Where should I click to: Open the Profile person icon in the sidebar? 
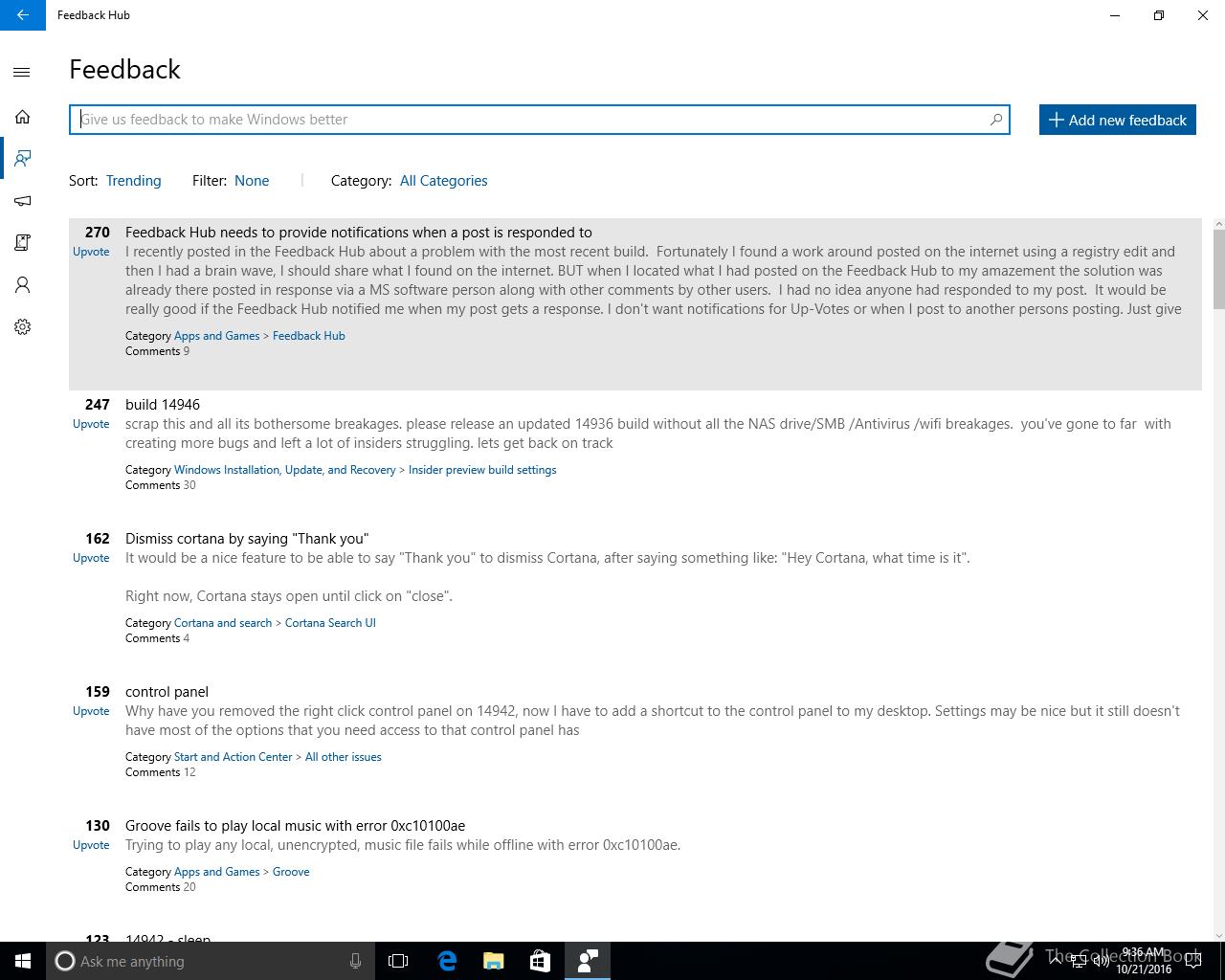[x=22, y=285]
